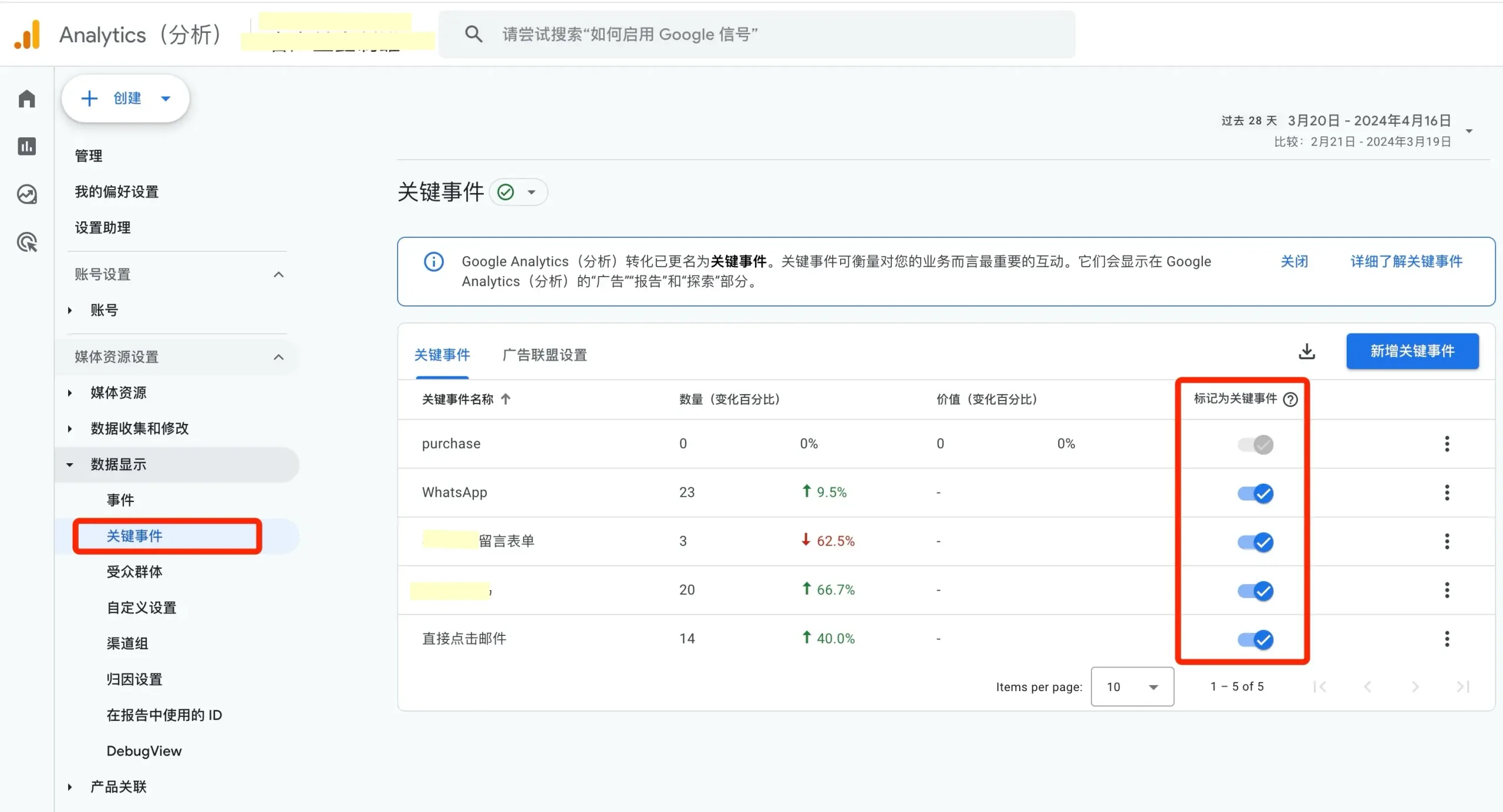Toggle key event switch for WhatsApp
Image resolution: width=1503 pixels, height=812 pixels.
tap(1255, 494)
